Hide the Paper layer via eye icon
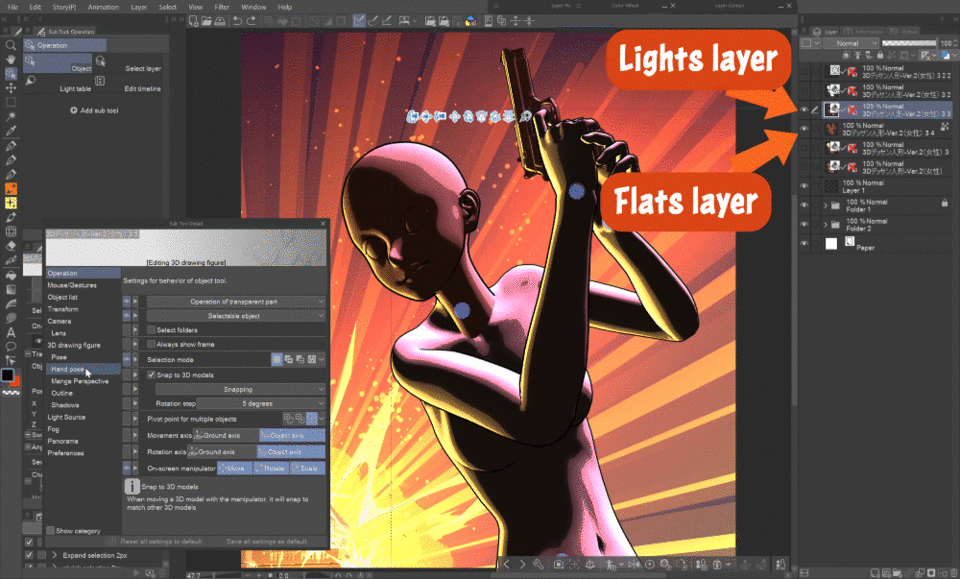960x579 pixels. (x=804, y=244)
